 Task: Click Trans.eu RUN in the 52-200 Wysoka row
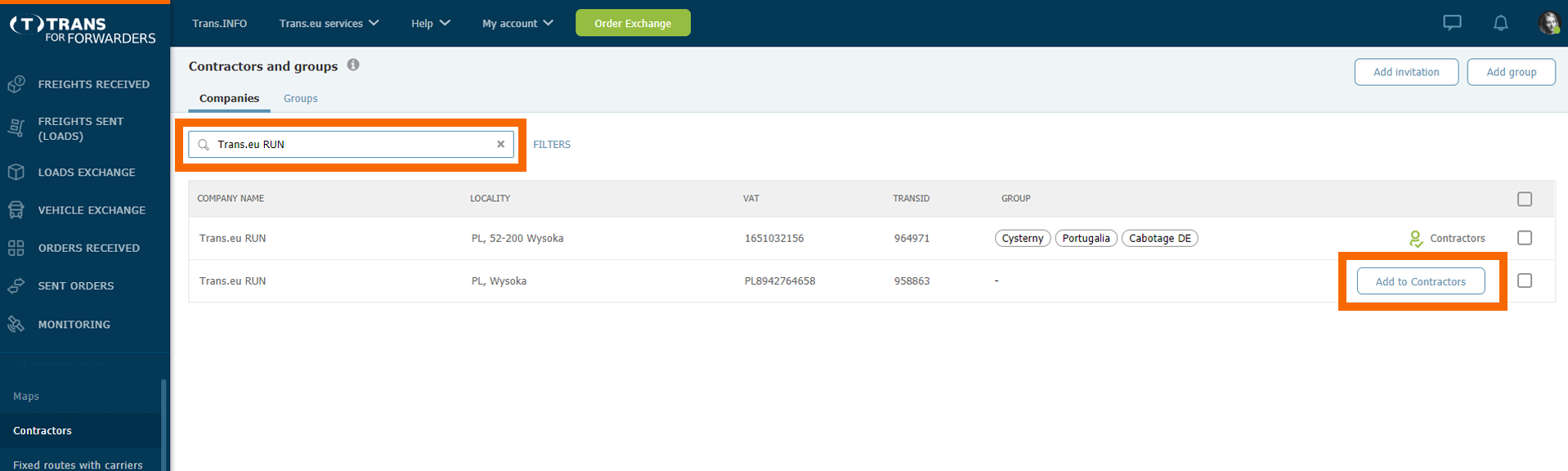click(x=232, y=238)
